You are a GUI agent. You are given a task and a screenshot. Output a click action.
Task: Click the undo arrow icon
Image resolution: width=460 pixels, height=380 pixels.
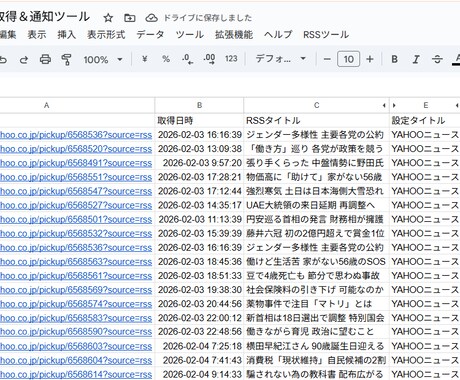click(x=3, y=60)
